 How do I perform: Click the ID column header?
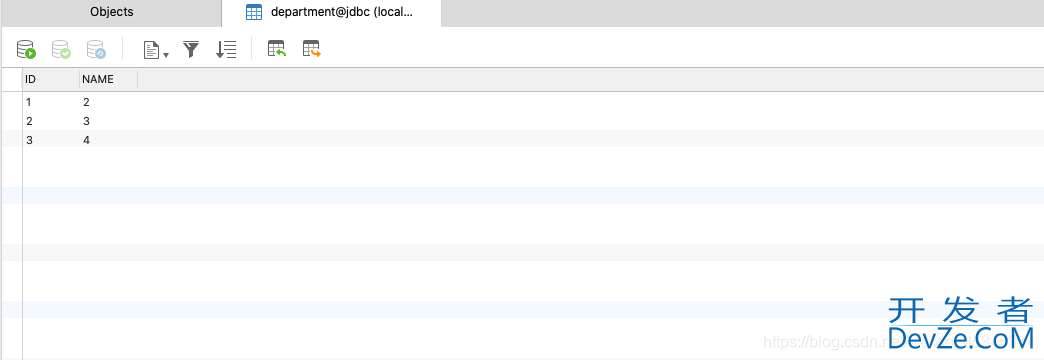pyautogui.click(x=51, y=79)
